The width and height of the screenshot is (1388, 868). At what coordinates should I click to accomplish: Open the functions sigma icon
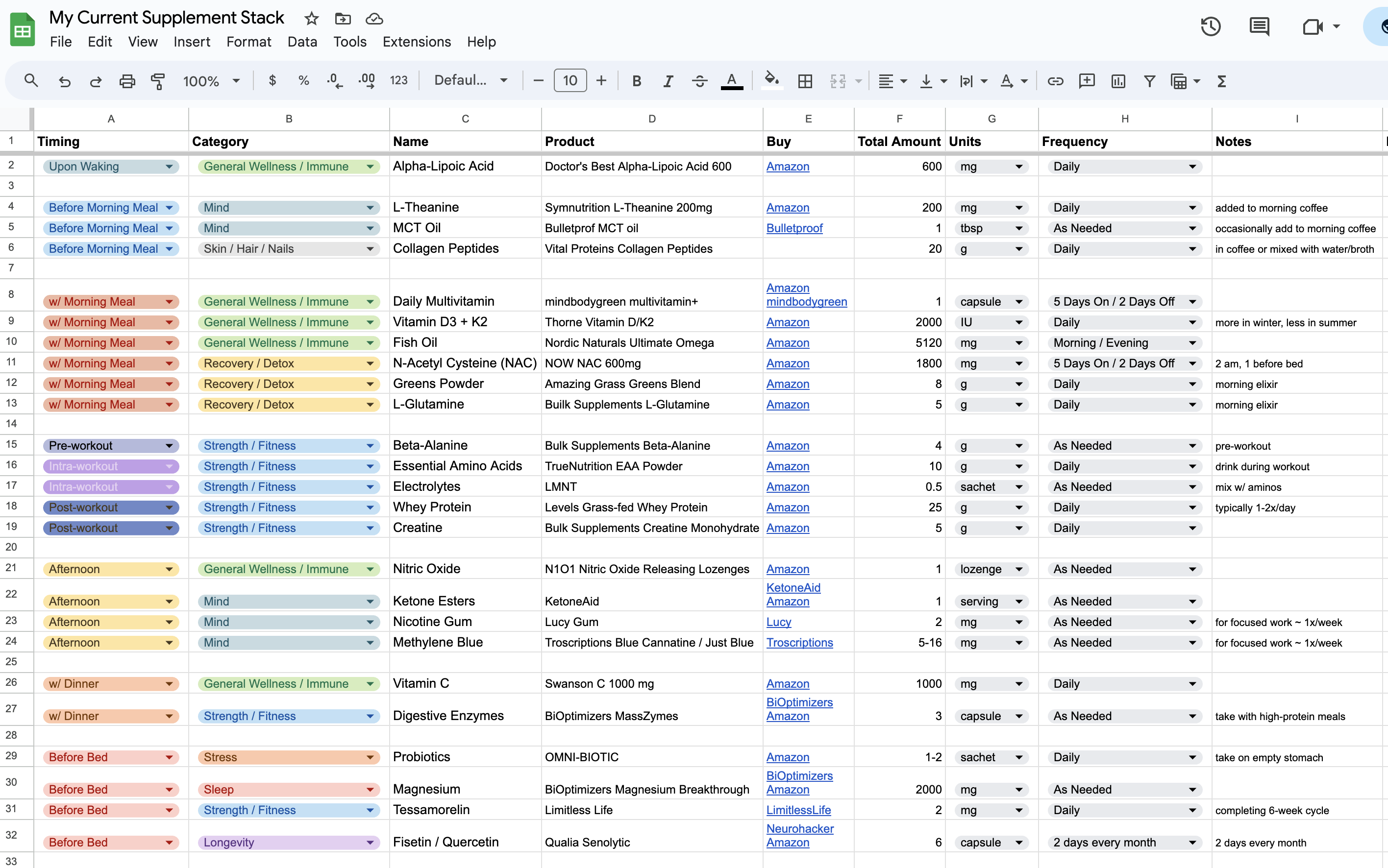[1221, 81]
